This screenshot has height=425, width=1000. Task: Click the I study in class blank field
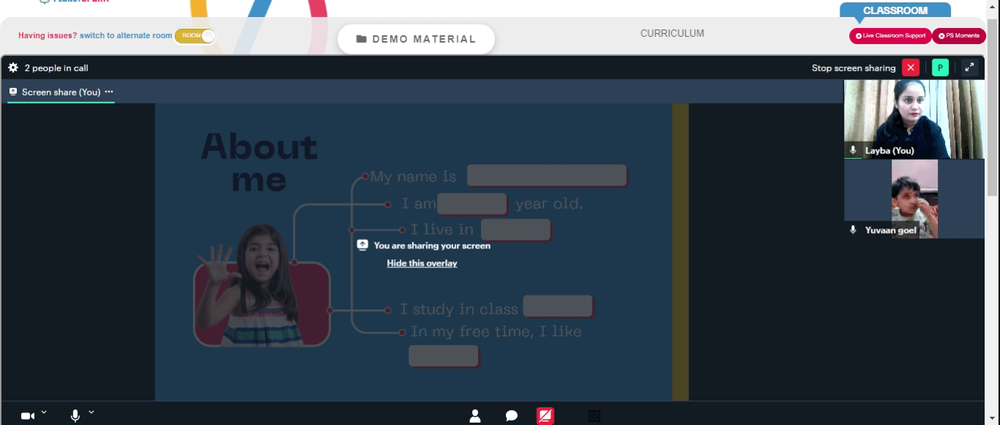pyautogui.click(x=558, y=306)
